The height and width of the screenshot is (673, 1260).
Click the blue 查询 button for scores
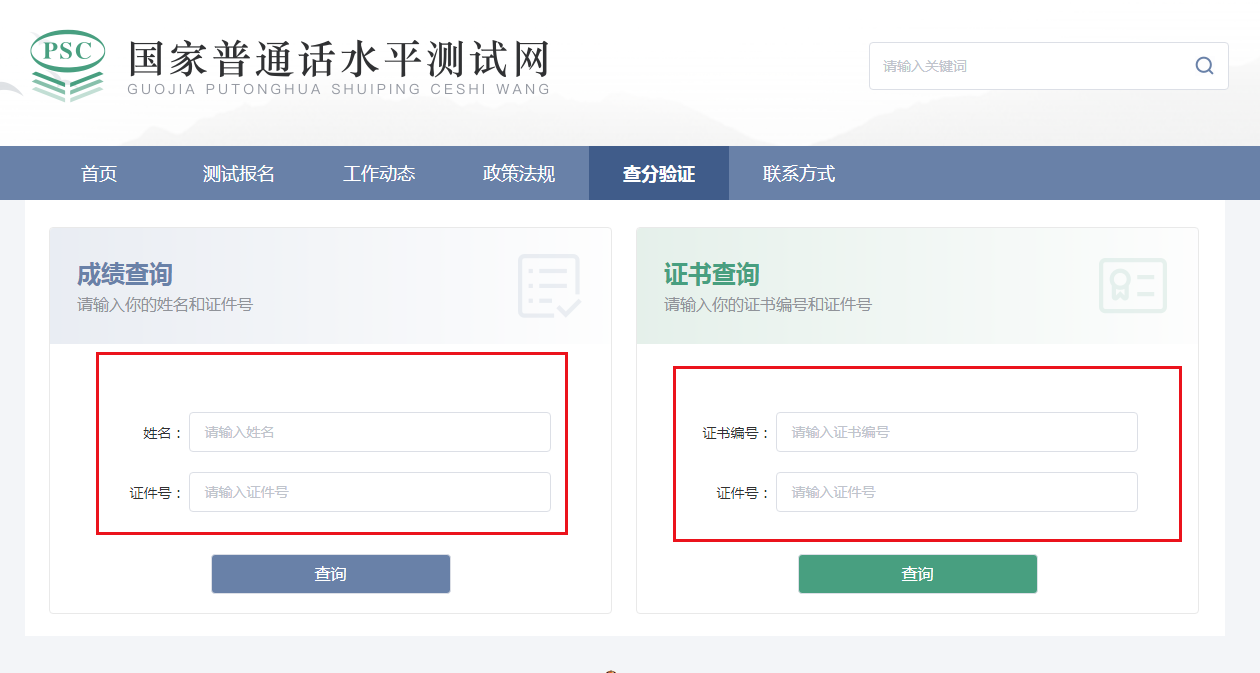click(x=331, y=574)
